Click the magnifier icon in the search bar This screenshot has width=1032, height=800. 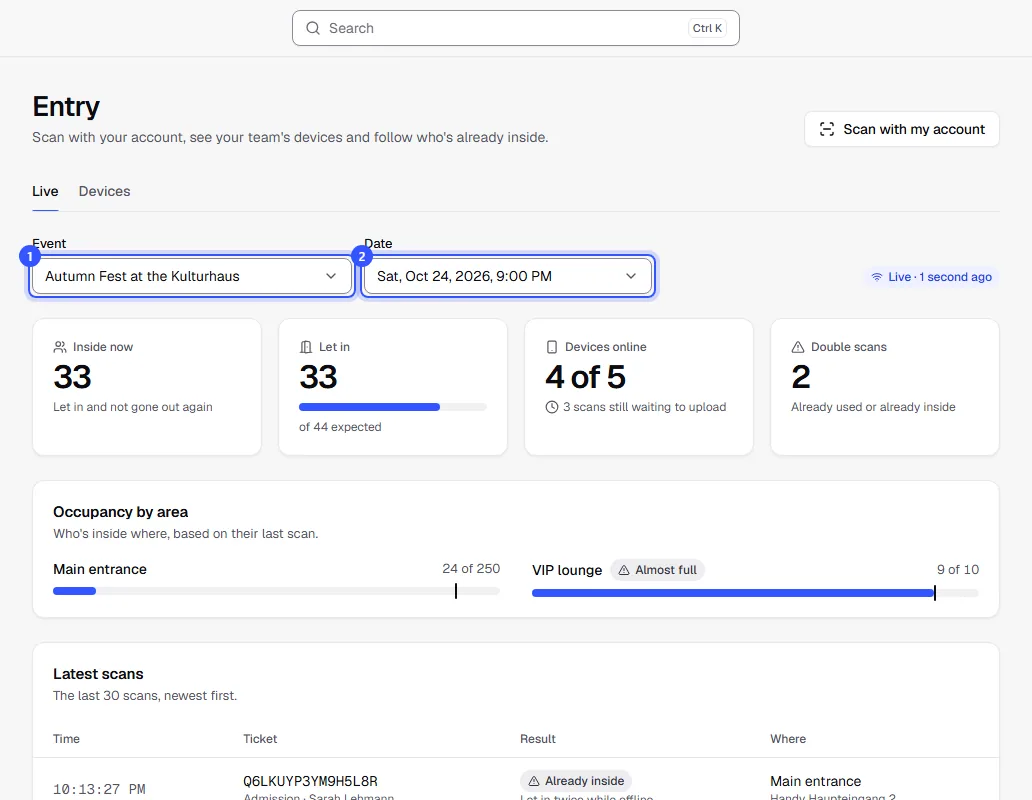point(313,28)
